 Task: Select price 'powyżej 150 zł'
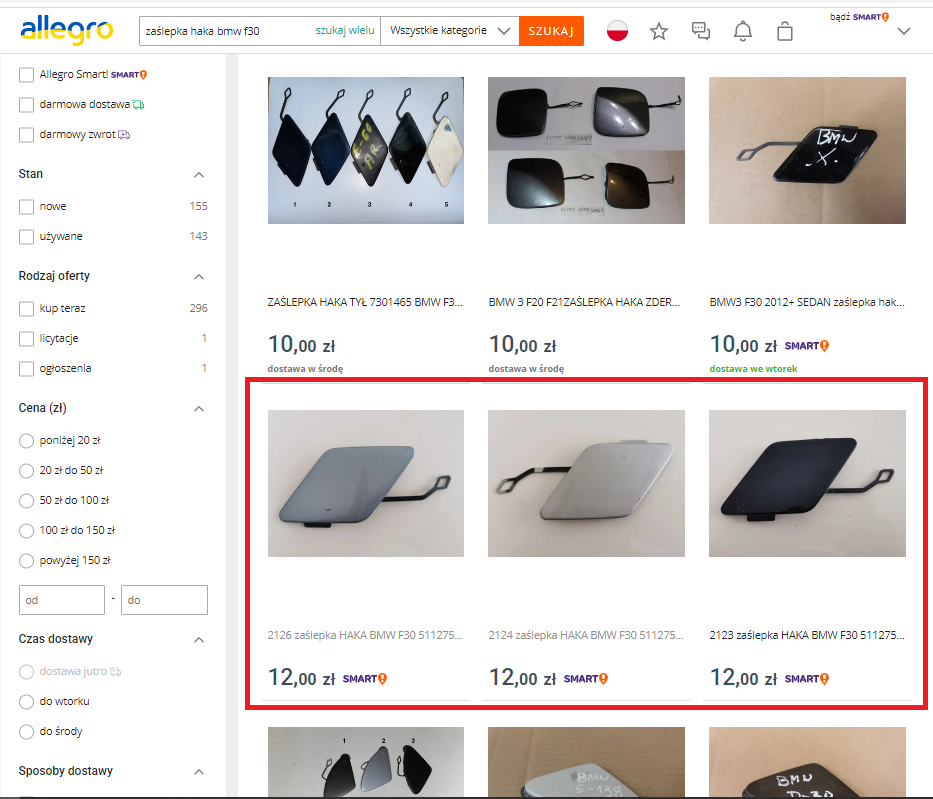click(x=26, y=560)
